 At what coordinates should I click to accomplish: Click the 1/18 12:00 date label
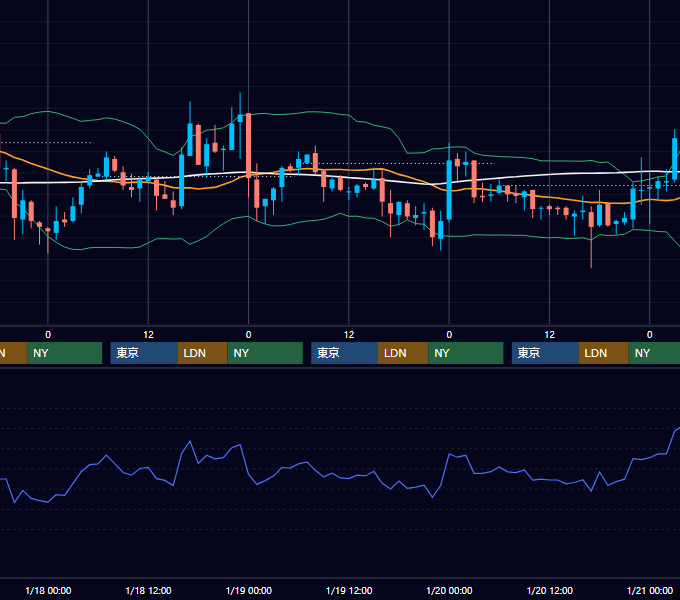click(148, 590)
